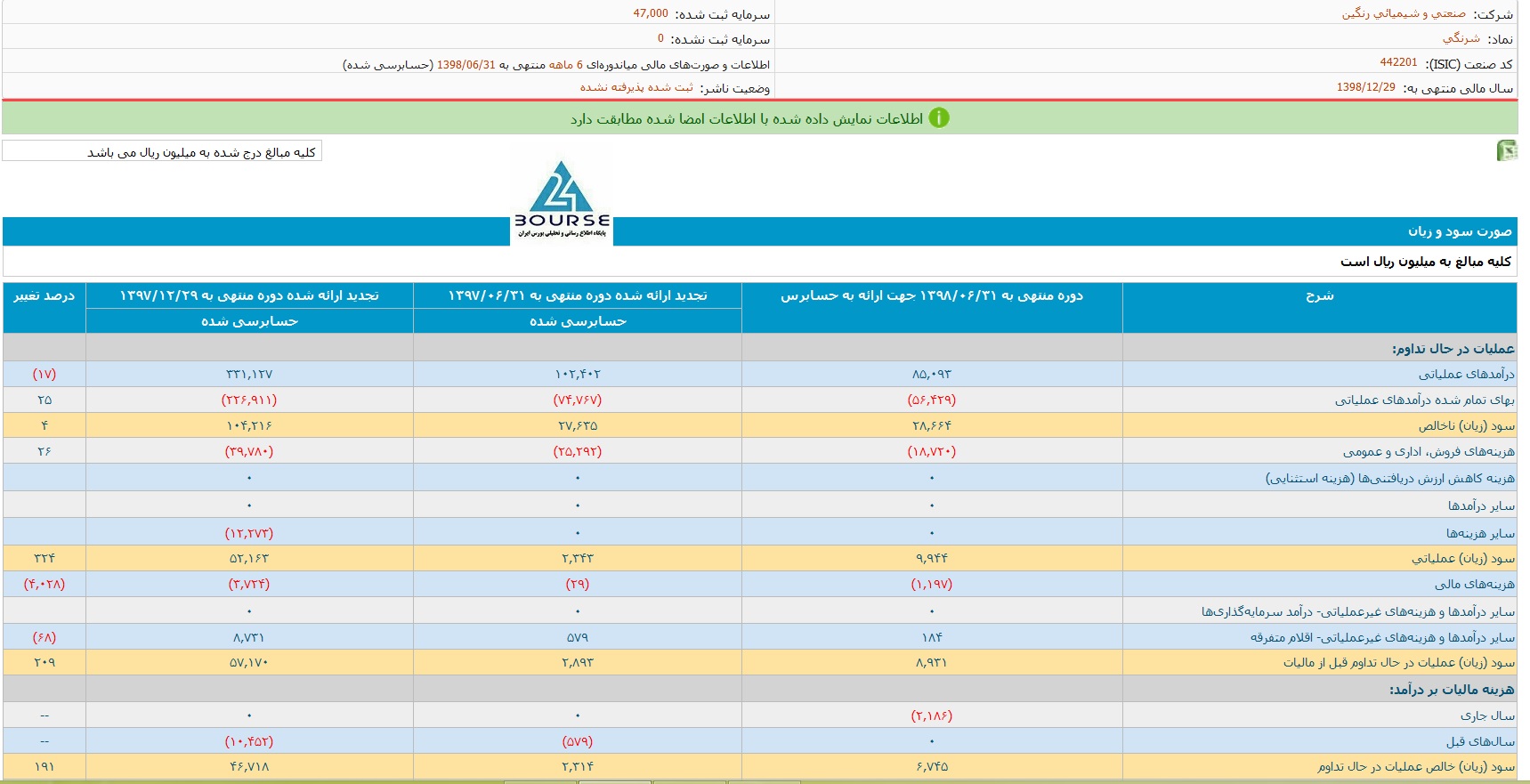Viewport: 1530px width, 784px height.
Task: Click operating profit value ۹,۹۴۴
Action: click(932, 559)
